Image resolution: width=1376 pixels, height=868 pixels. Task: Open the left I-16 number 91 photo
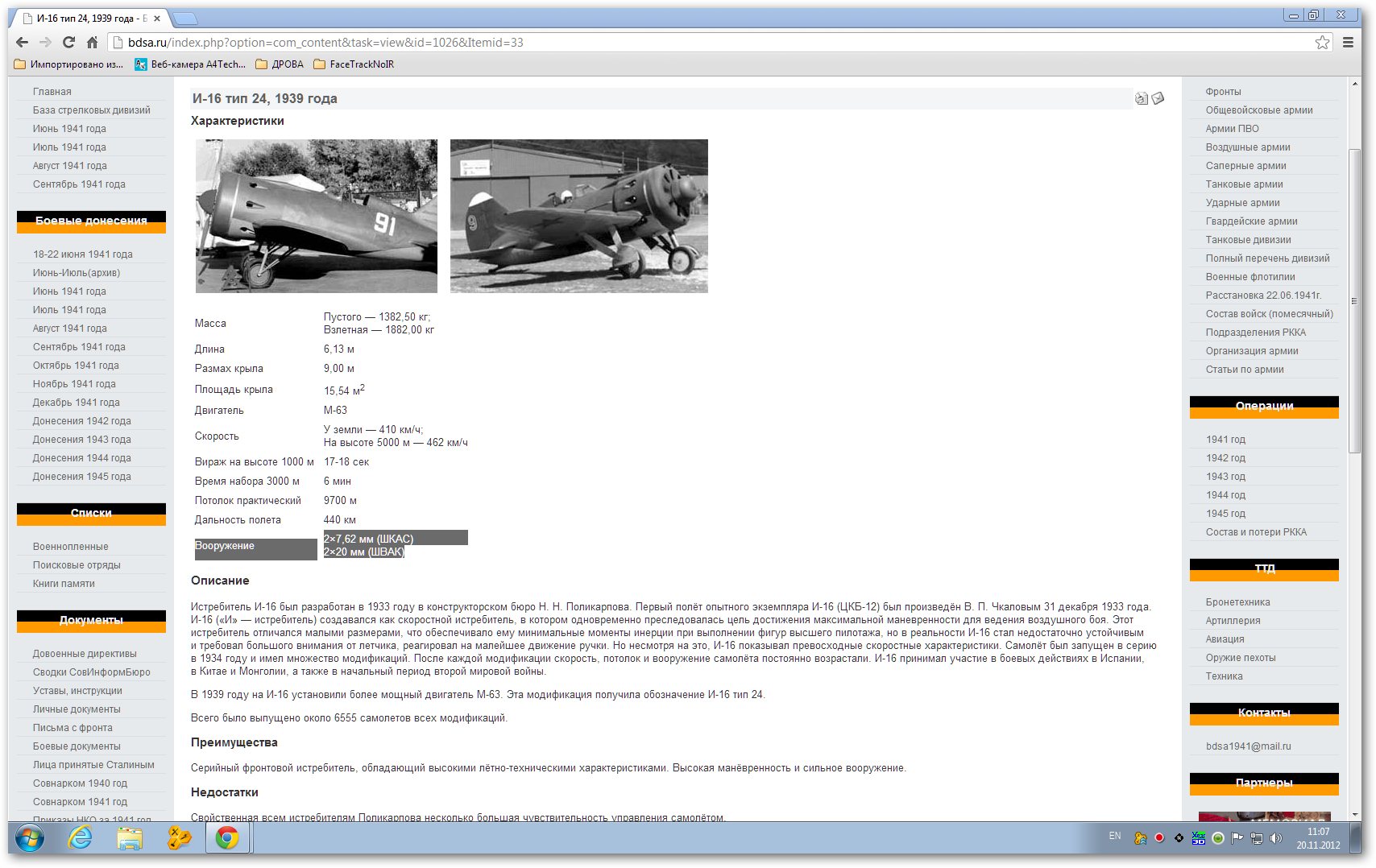pyautogui.click(x=317, y=216)
